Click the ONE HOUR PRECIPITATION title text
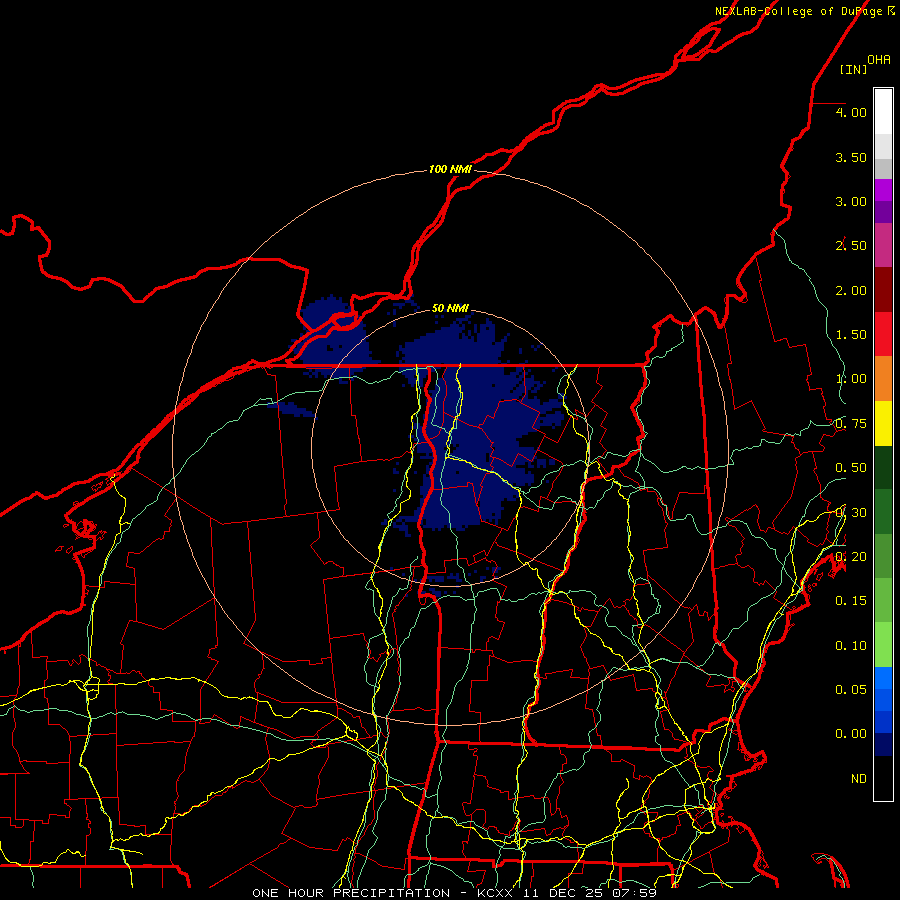 (x=351, y=893)
